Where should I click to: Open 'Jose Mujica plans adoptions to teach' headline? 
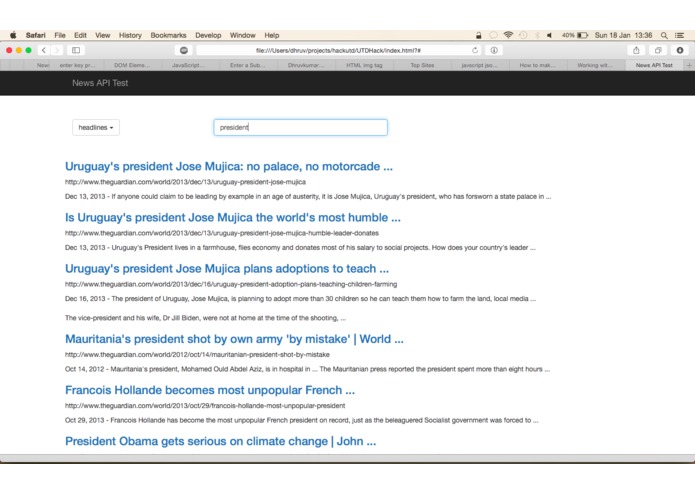click(227, 268)
